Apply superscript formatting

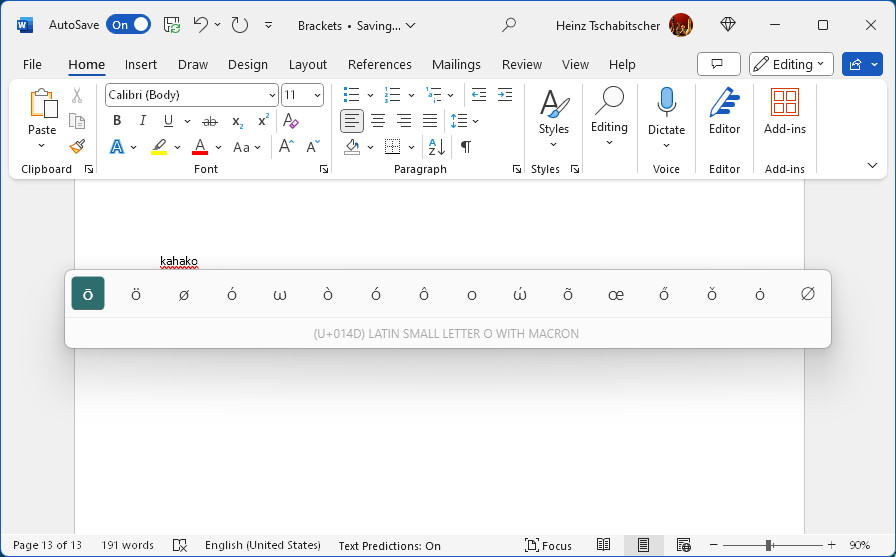pyautogui.click(x=263, y=121)
